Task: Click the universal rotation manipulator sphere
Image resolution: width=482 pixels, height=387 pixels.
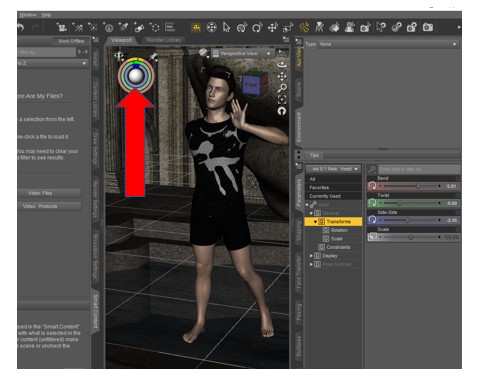Action: point(136,76)
